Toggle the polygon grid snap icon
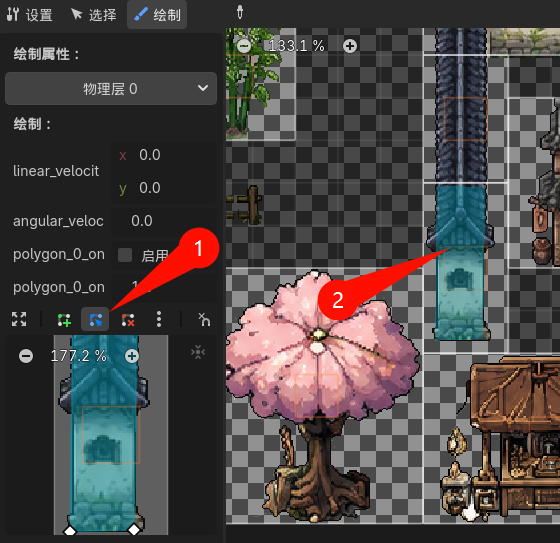The image size is (560, 543). point(204,319)
